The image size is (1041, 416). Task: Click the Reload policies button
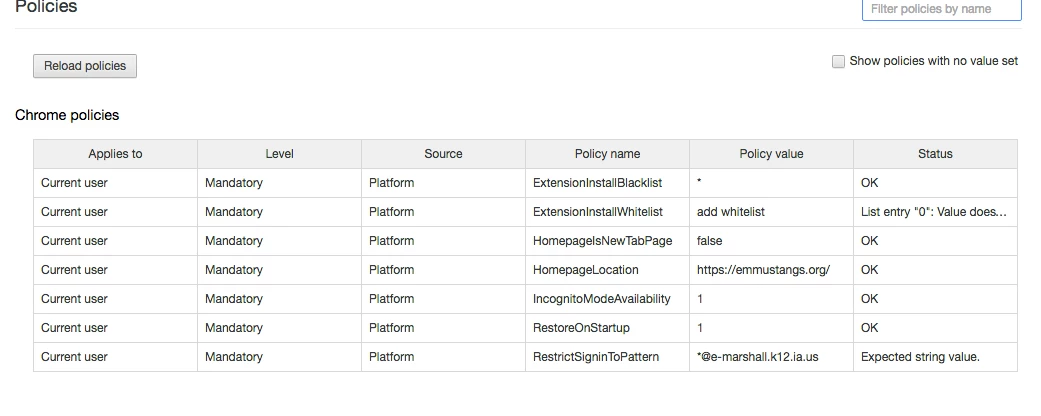(85, 66)
